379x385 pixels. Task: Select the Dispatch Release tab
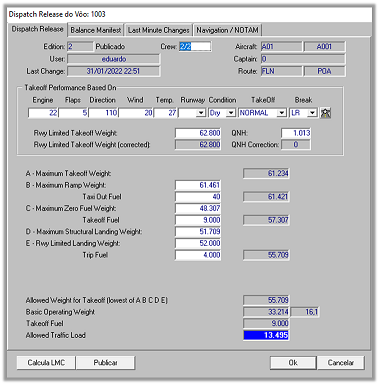click(x=37, y=29)
